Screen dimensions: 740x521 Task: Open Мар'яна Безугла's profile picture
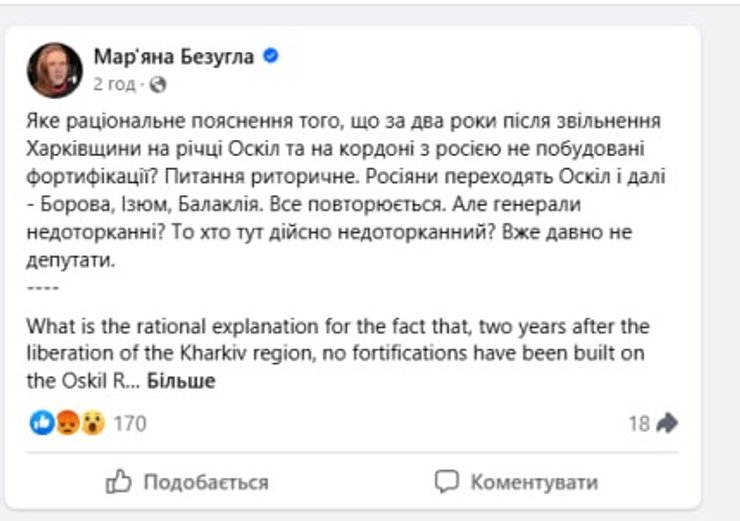tap(55, 69)
